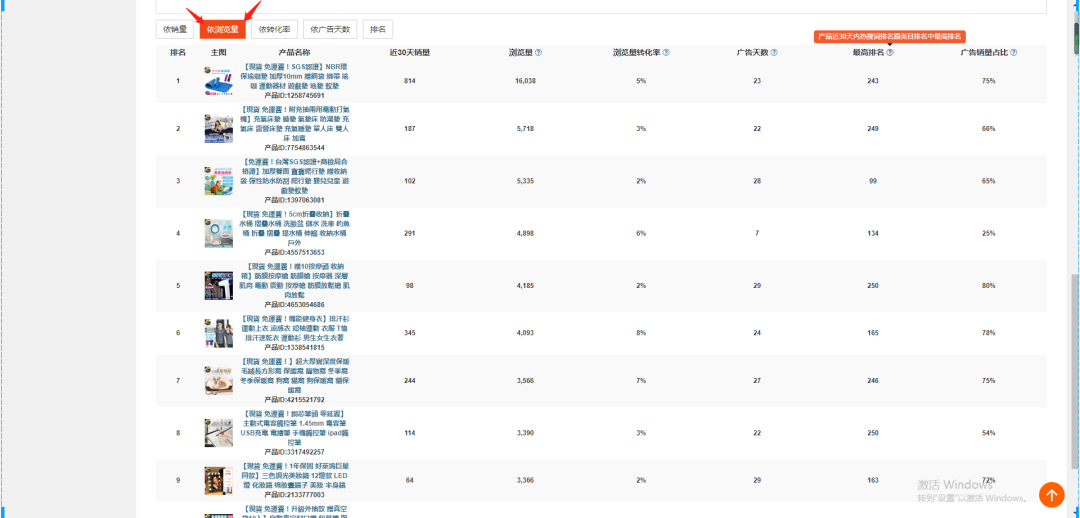Open the NBR yoga mat product link
This screenshot has width=1080, height=518.
[x=295, y=76]
